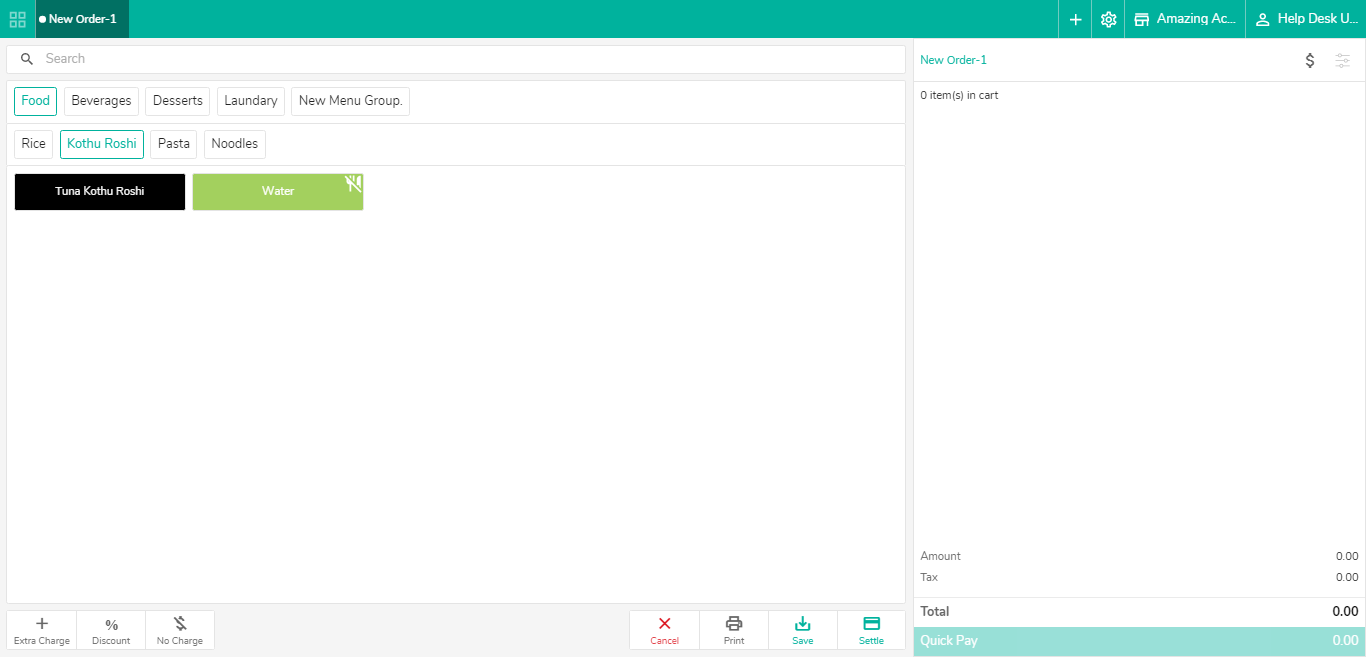Image resolution: width=1366 pixels, height=657 pixels.
Task: Select the Desserts menu group
Action: (178, 101)
